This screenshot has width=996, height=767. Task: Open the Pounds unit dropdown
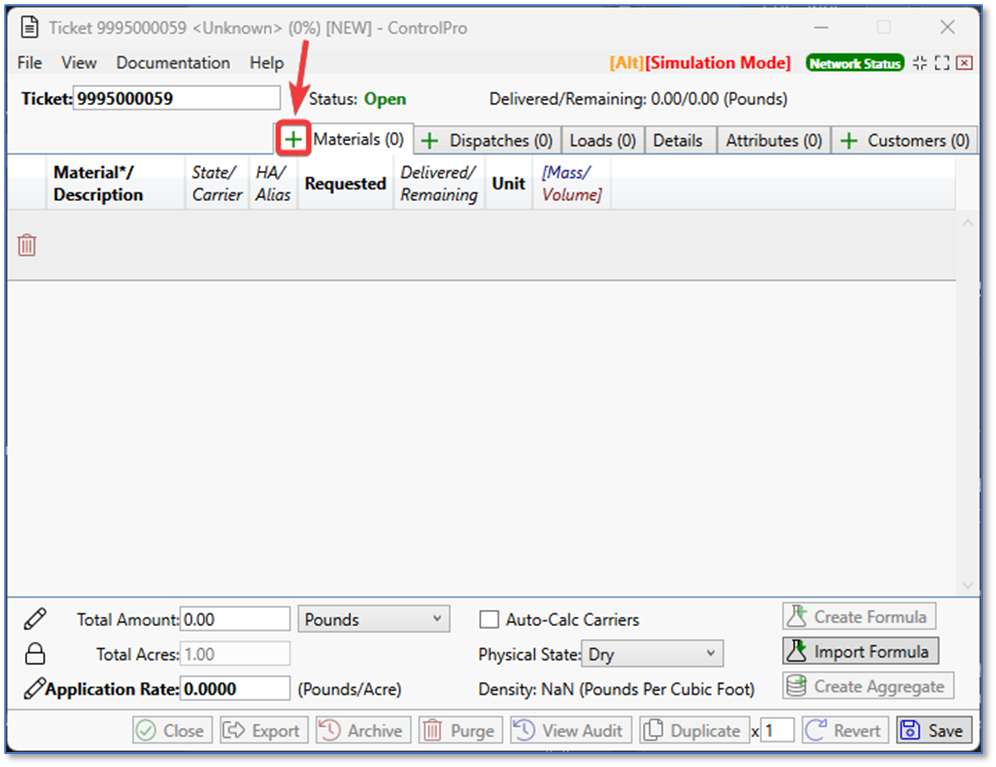click(x=373, y=620)
